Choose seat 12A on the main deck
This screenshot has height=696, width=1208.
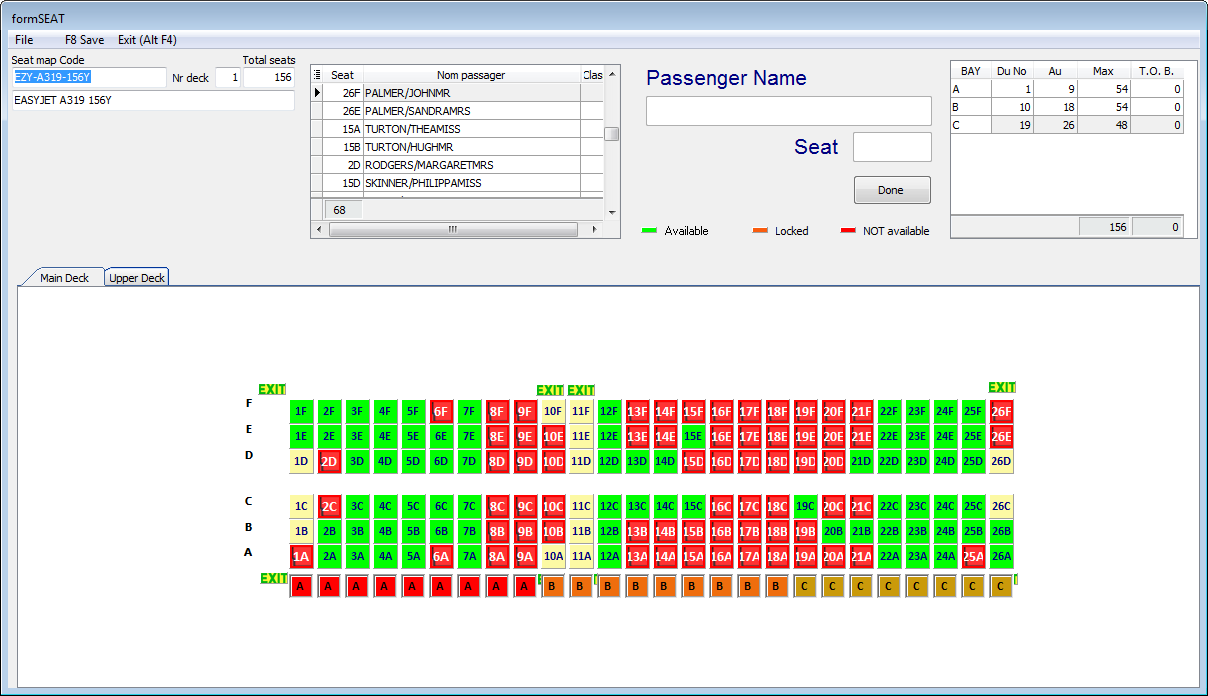point(609,557)
